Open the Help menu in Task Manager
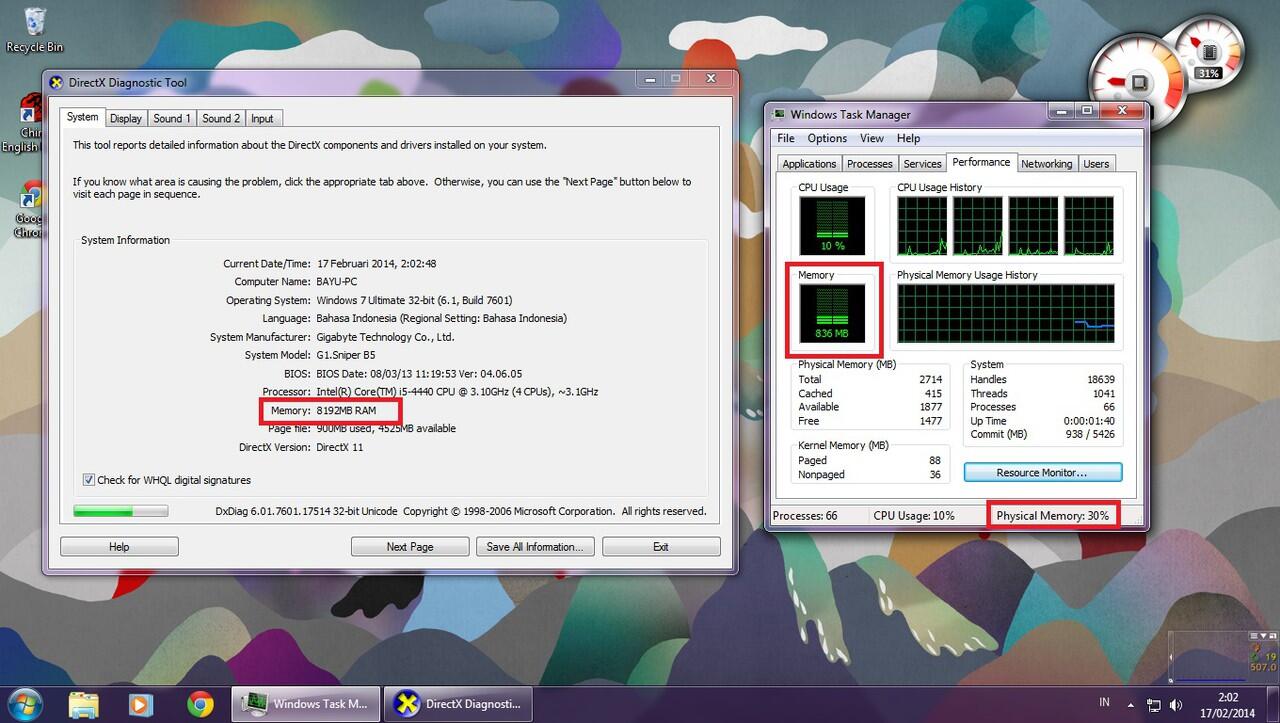Screen dimensions: 1280x723 908,138
